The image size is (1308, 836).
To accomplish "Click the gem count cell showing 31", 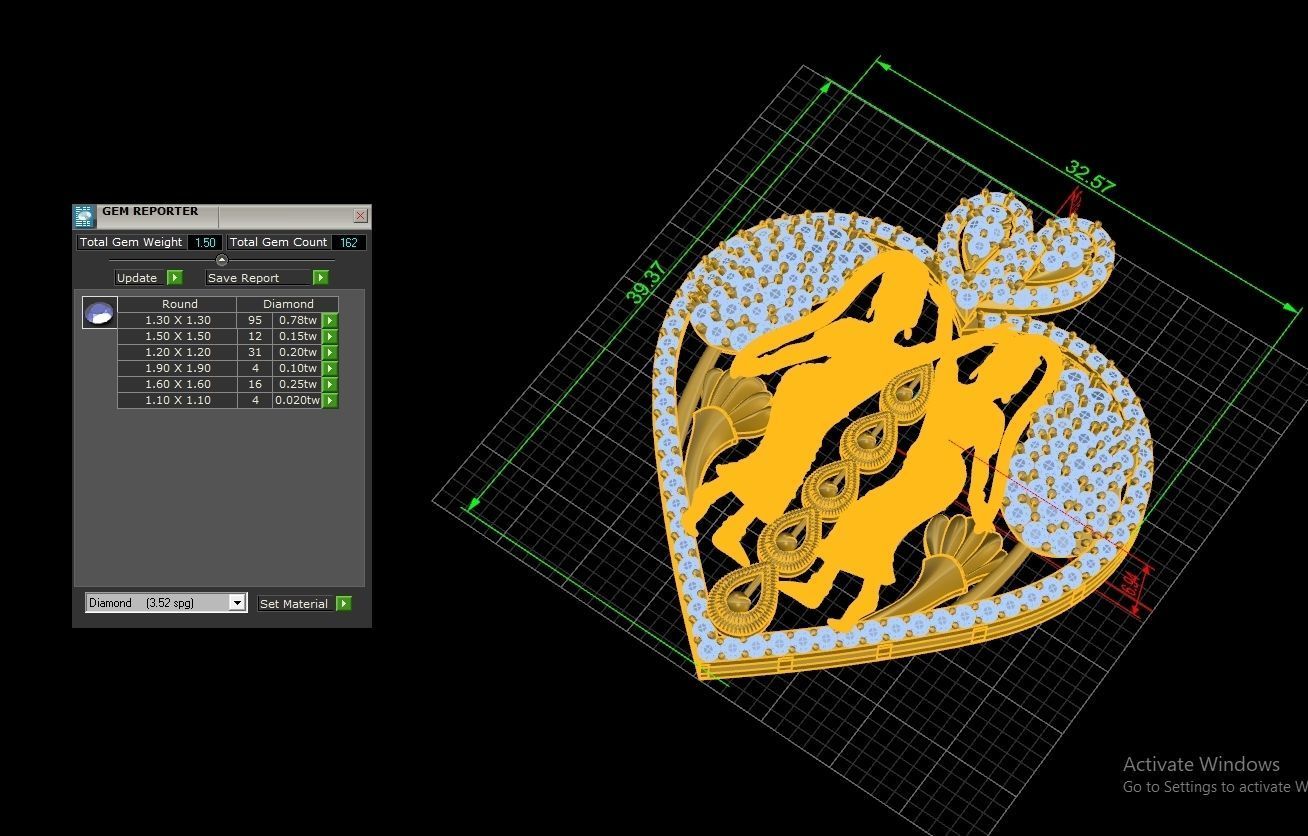I will [x=255, y=353].
